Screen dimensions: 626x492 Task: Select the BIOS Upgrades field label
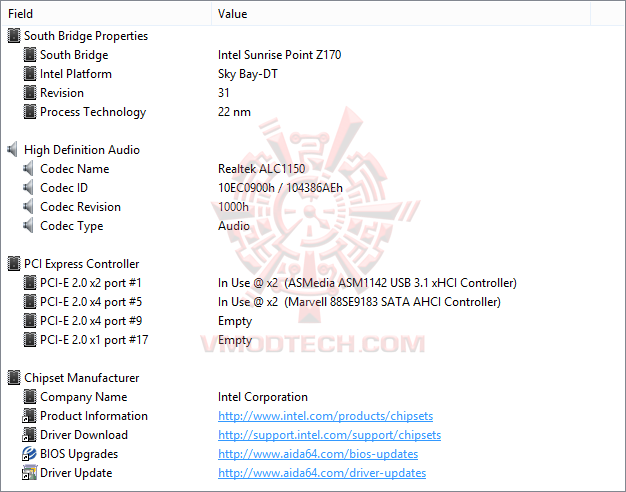(79, 454)
